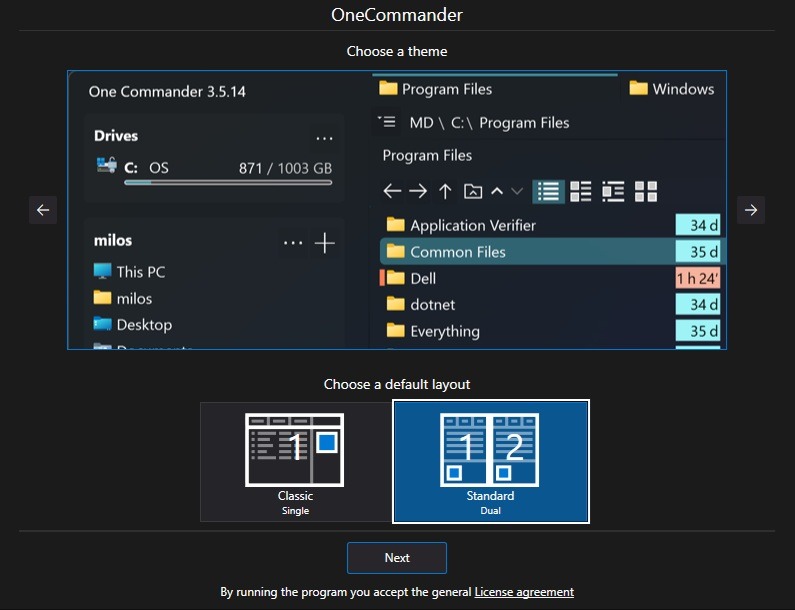Click the 34 d tag beside dotnet
Screen dimensions: 795x610
(698, 304)
